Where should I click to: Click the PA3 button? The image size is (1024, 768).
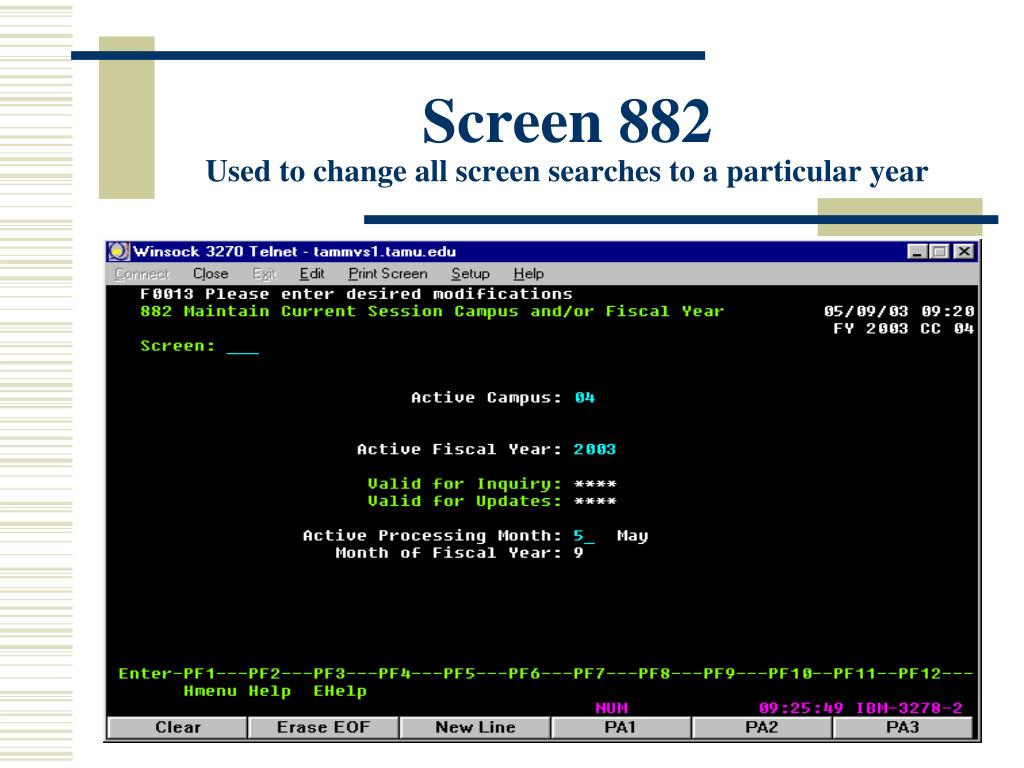click(903, 728)
